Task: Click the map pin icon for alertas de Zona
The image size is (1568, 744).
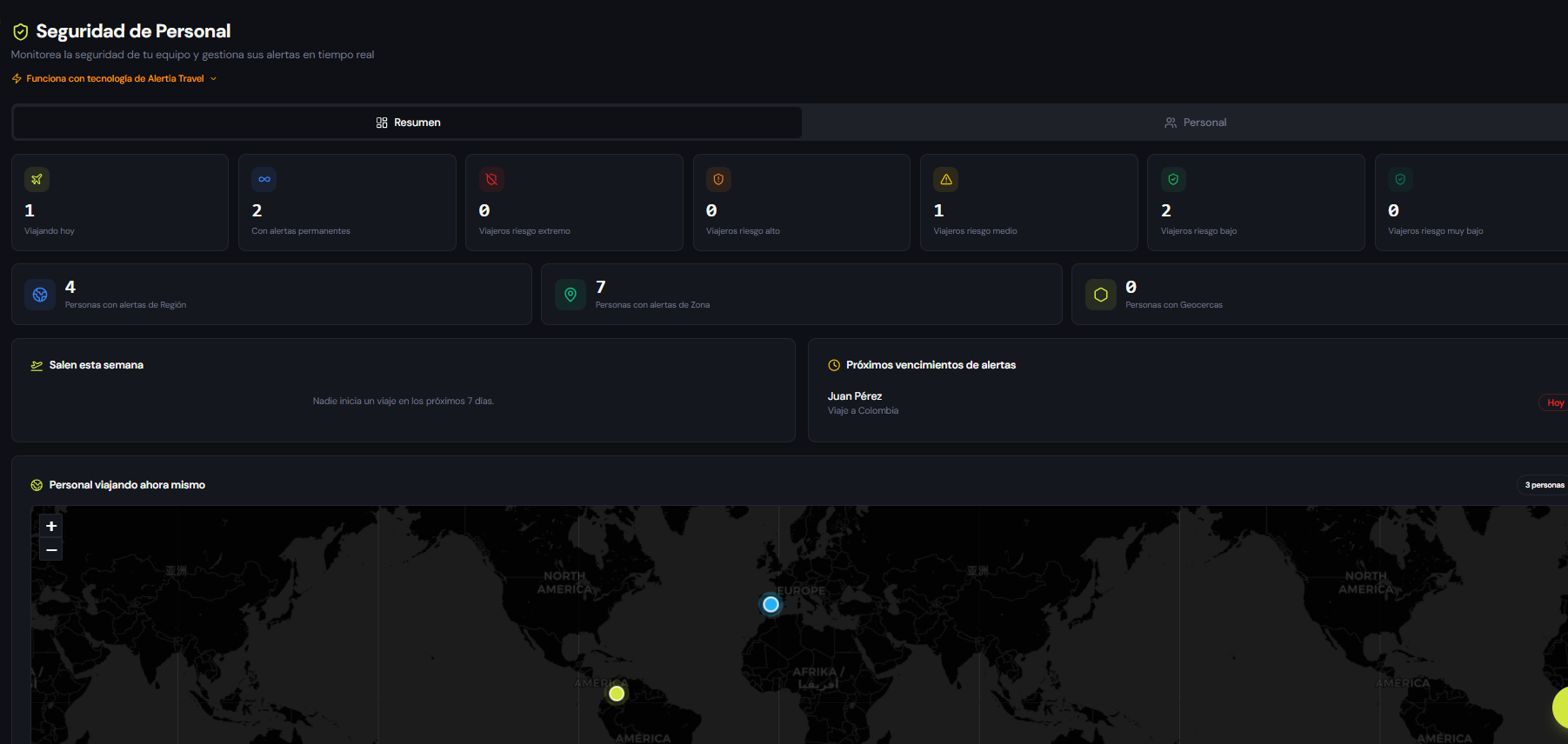Action: [x=570, y=295]
